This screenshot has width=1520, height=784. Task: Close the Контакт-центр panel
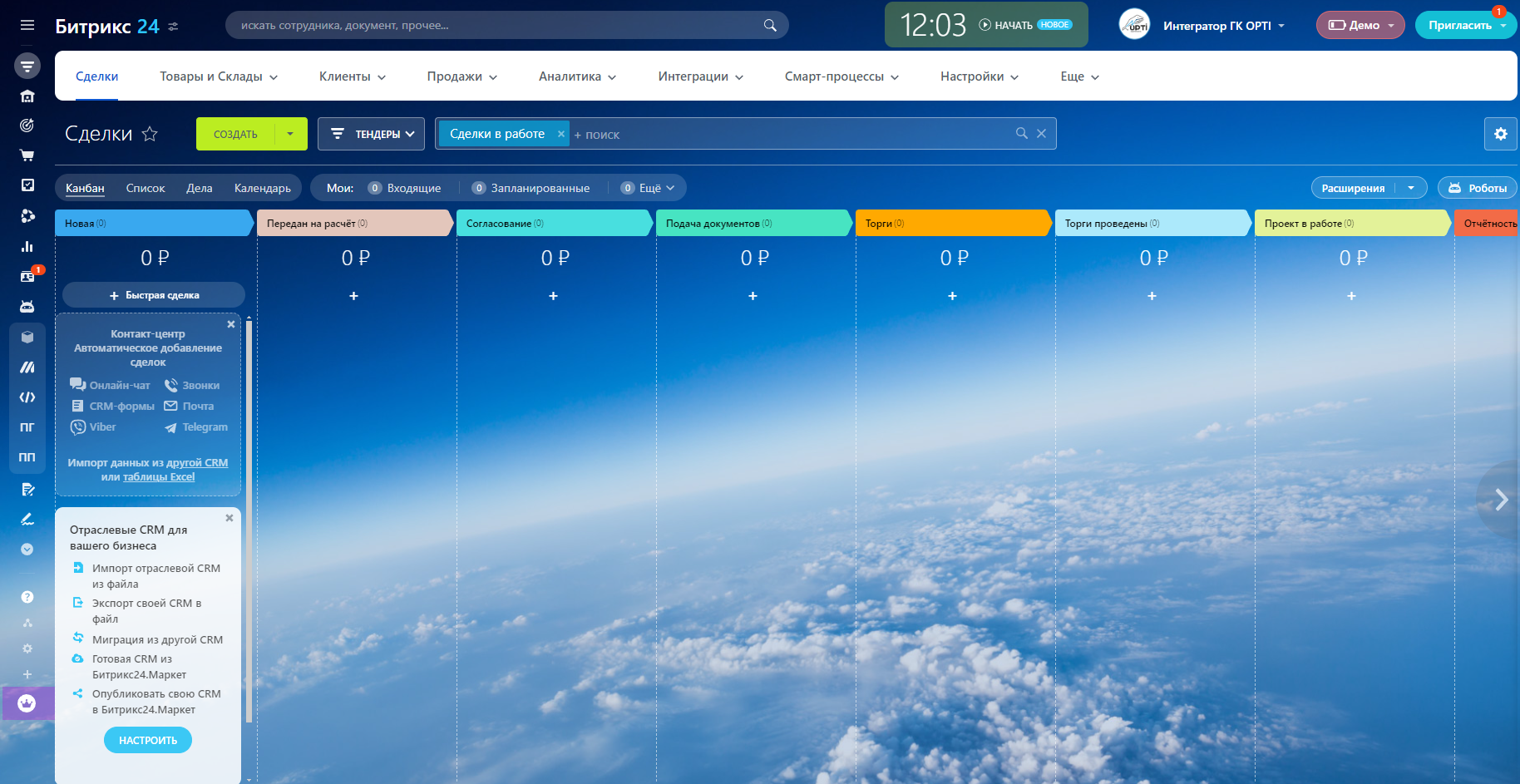coord(231,324)
